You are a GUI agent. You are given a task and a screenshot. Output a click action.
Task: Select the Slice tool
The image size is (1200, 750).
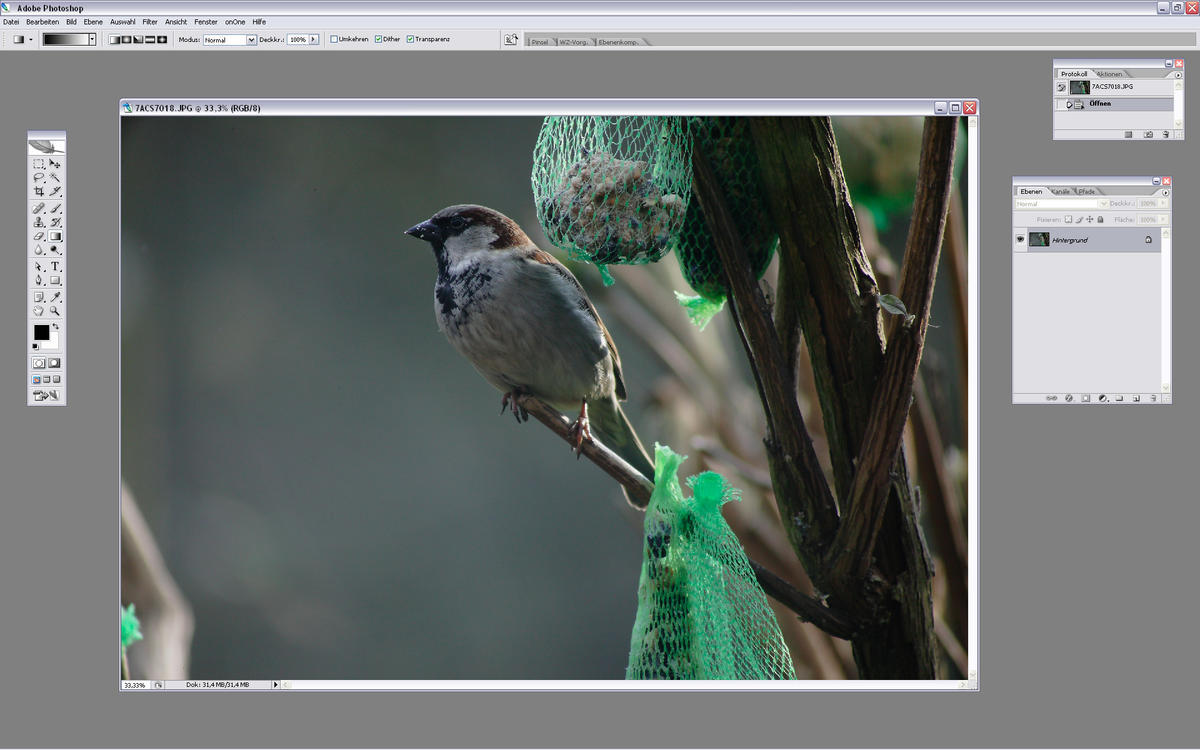click(x=55, y=191)
